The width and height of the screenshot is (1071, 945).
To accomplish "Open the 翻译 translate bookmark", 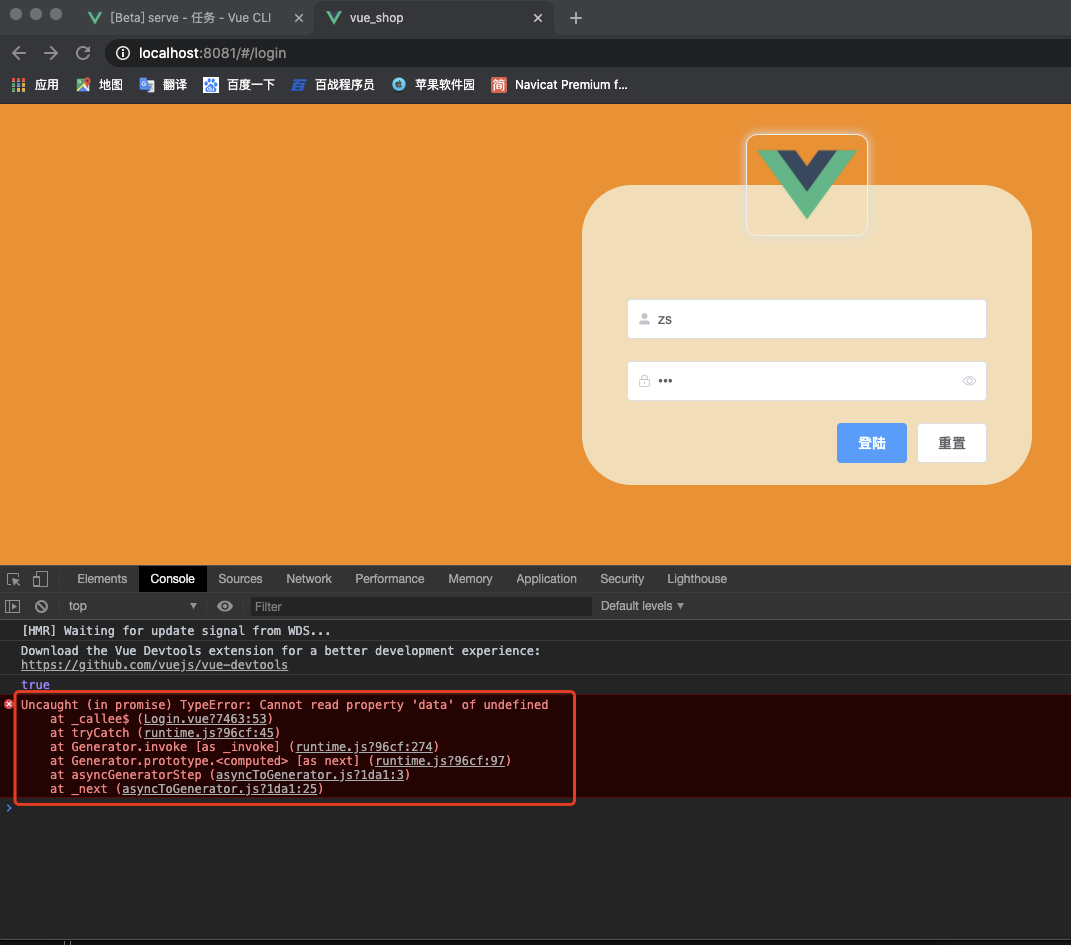I will (163, 85).
